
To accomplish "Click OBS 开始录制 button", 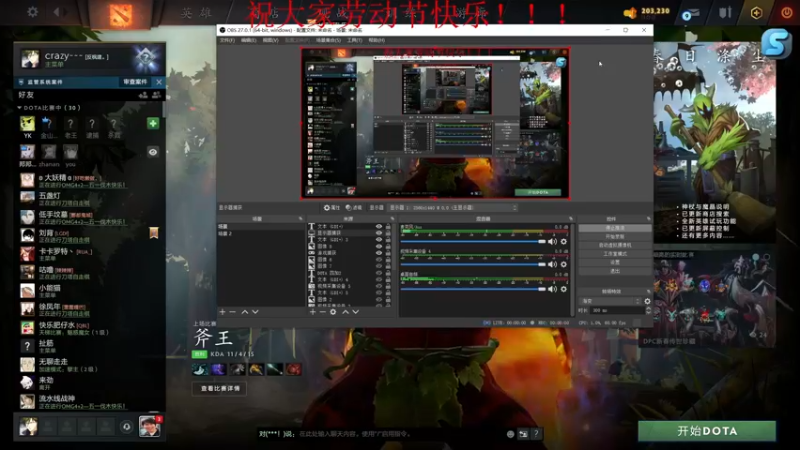I will (615, 237).
